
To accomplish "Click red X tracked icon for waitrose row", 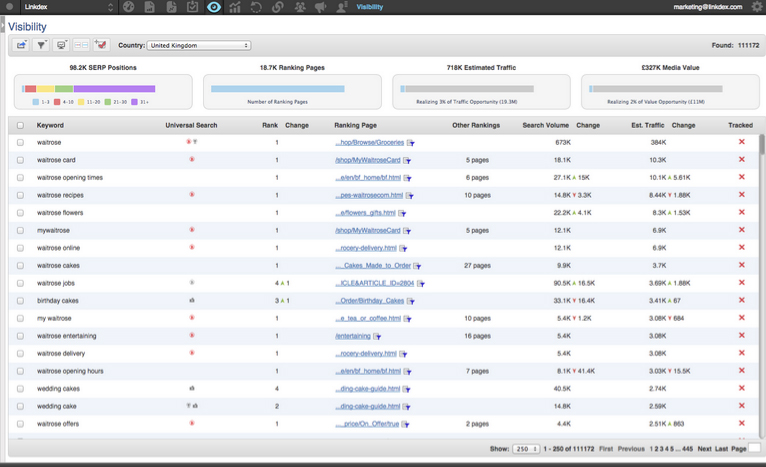I will pos(742,142).
